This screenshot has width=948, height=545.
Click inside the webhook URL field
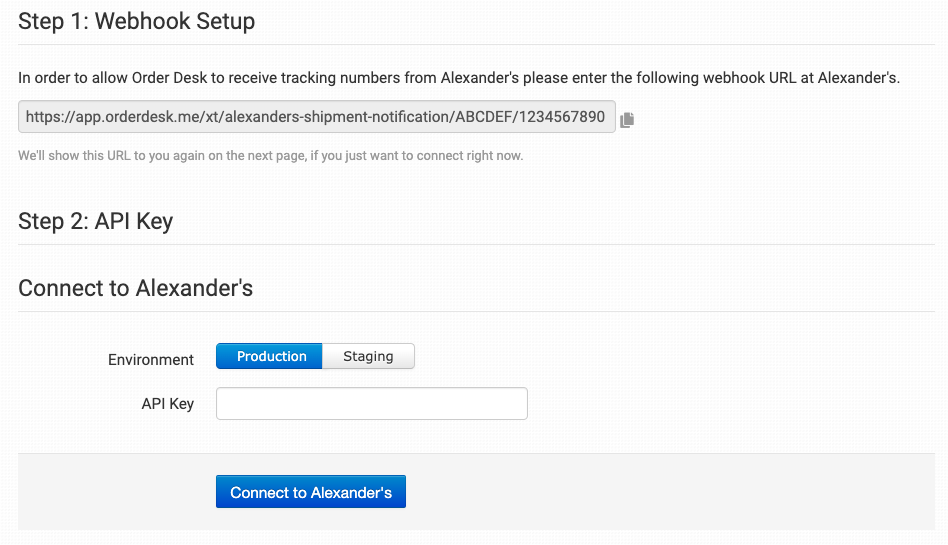316,117
